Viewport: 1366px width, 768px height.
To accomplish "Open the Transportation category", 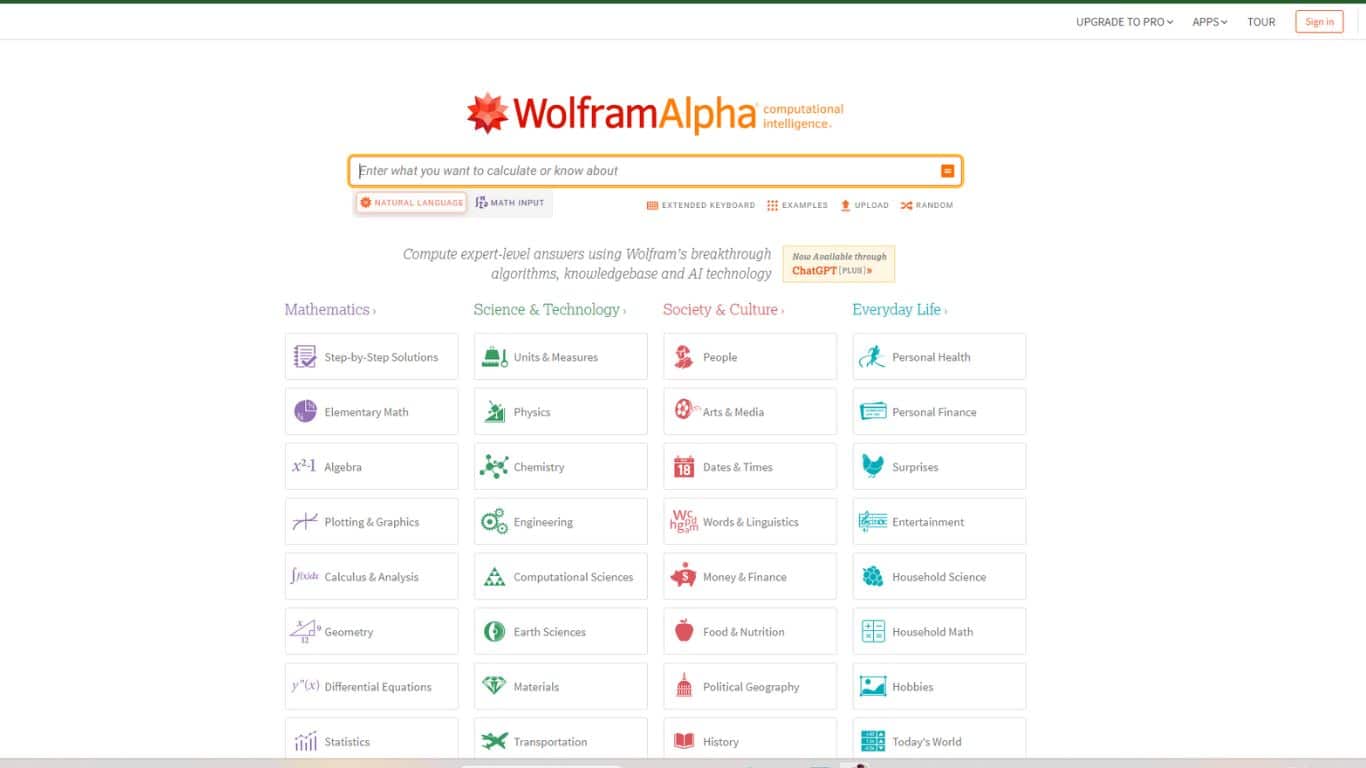I will pyautogui.click(x=549, y=741).
